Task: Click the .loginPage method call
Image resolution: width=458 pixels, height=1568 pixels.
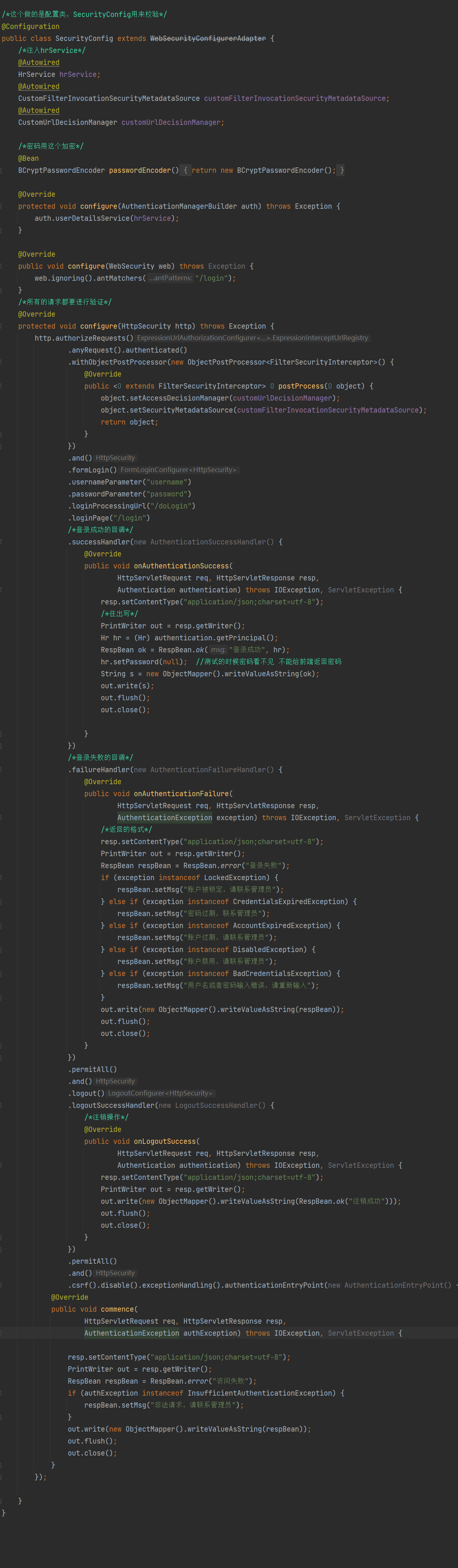Action: (88, 518)
